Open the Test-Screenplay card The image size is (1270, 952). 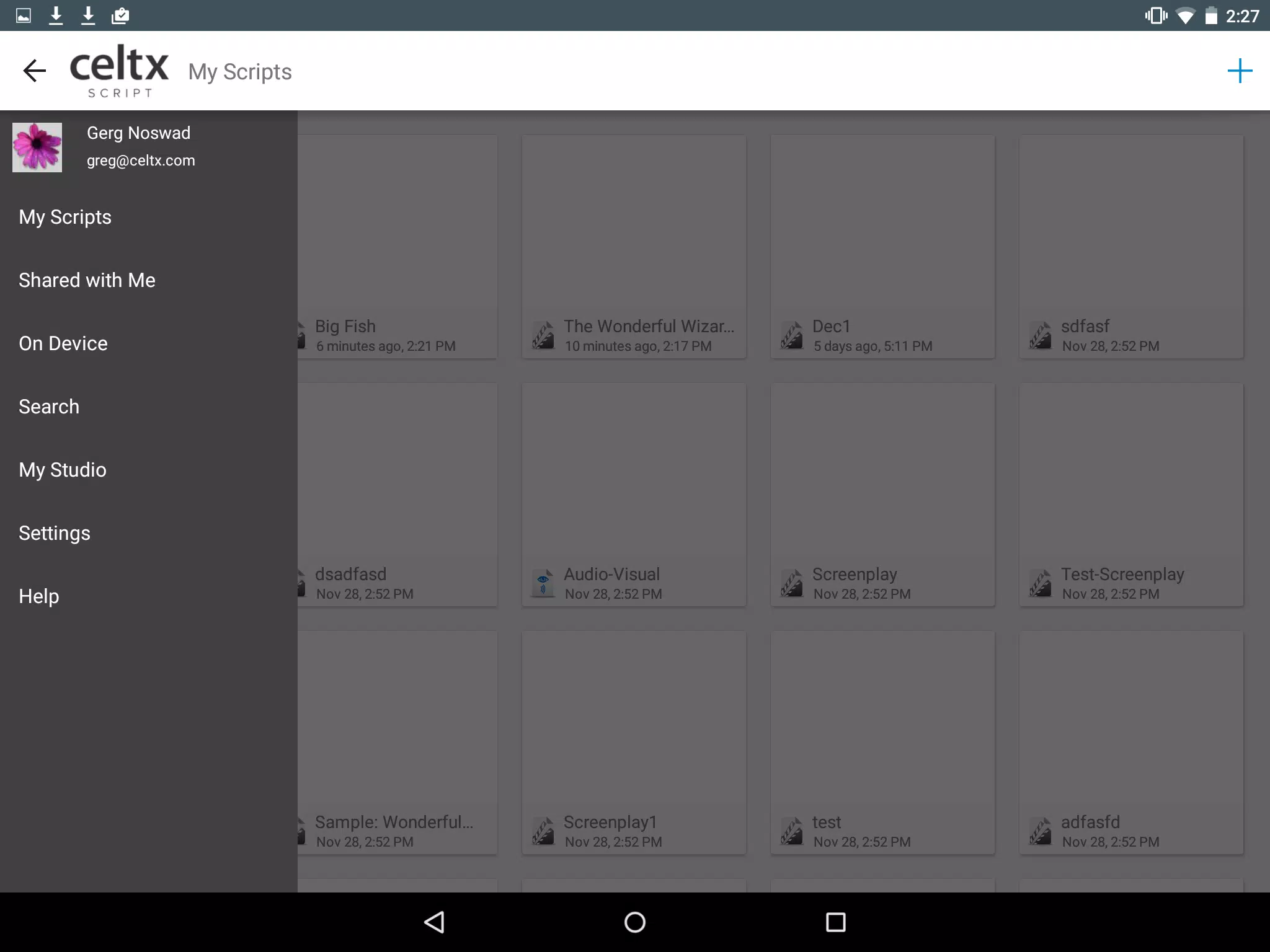tap(1131, 495)
